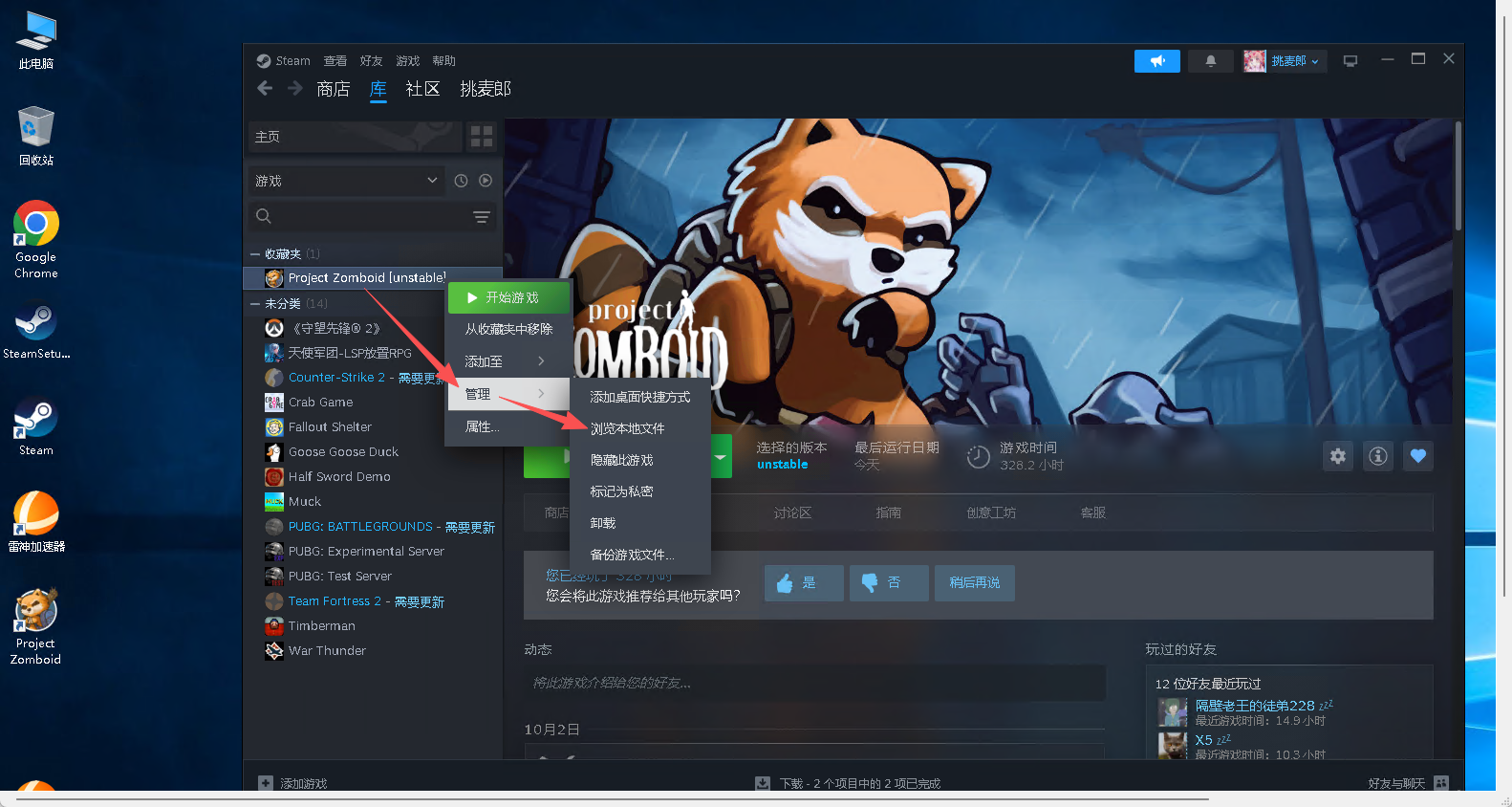Choose 属性 from context menu

(x=482, y=426)
